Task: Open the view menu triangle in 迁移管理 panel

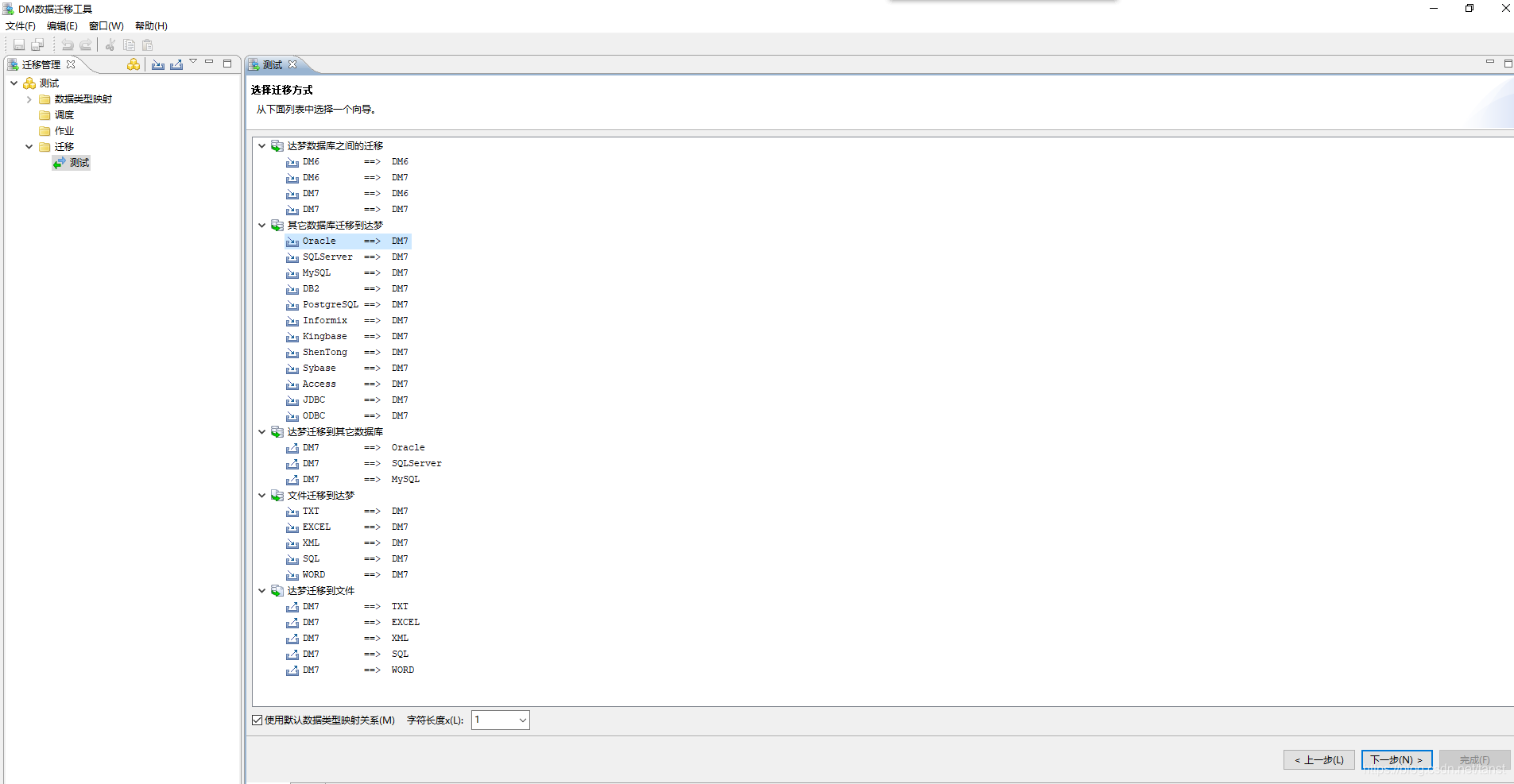Action: [x=193, y=62]
